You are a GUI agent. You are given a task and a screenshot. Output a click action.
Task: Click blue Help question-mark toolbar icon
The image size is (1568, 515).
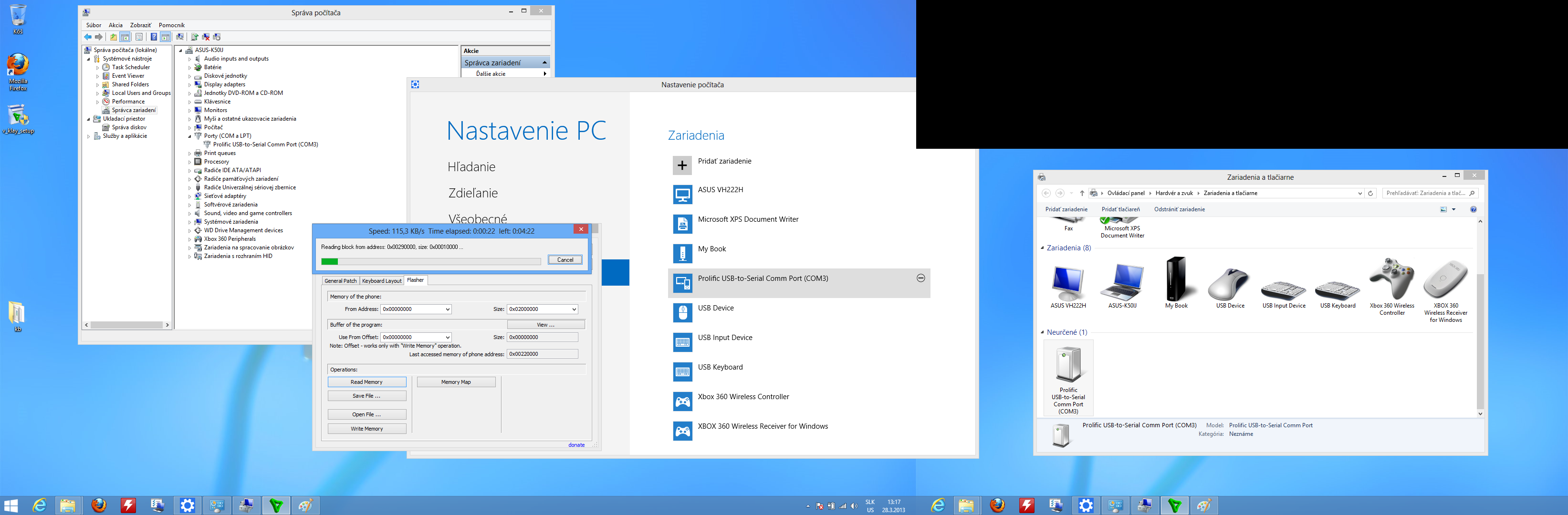point(154,37)
